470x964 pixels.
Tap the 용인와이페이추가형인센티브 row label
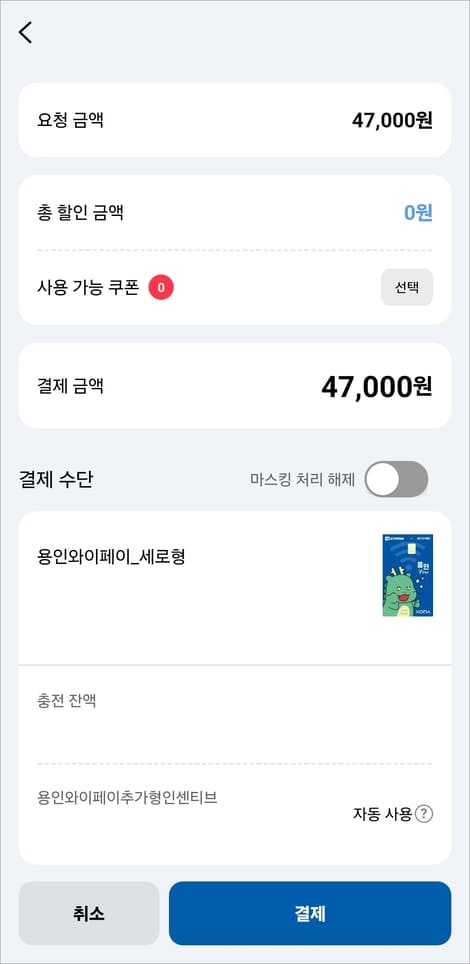coord(127,797)
